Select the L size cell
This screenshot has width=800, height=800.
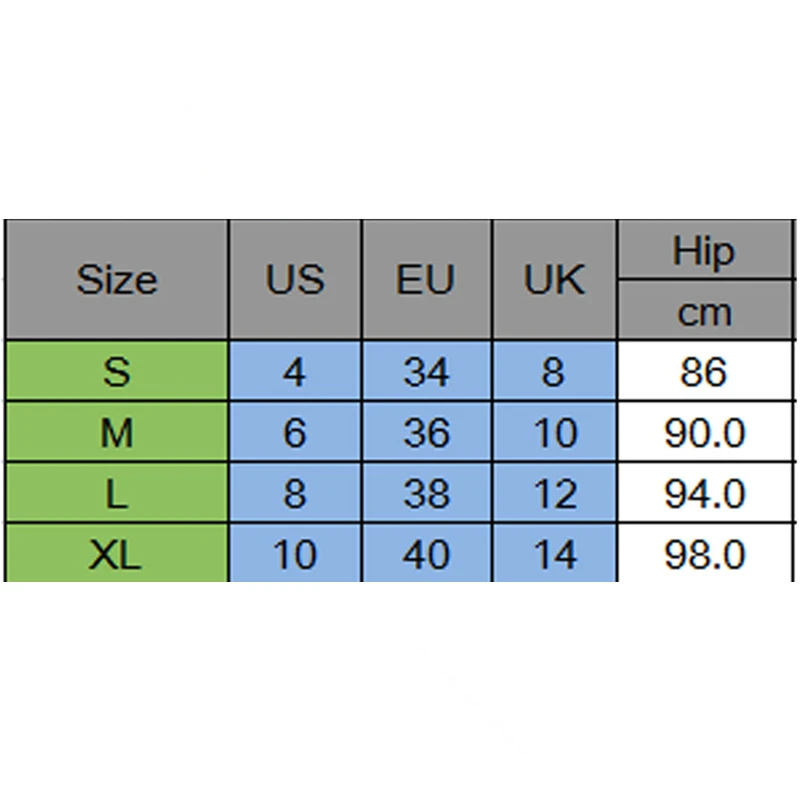pyautogui.click(x=117, y=494)
